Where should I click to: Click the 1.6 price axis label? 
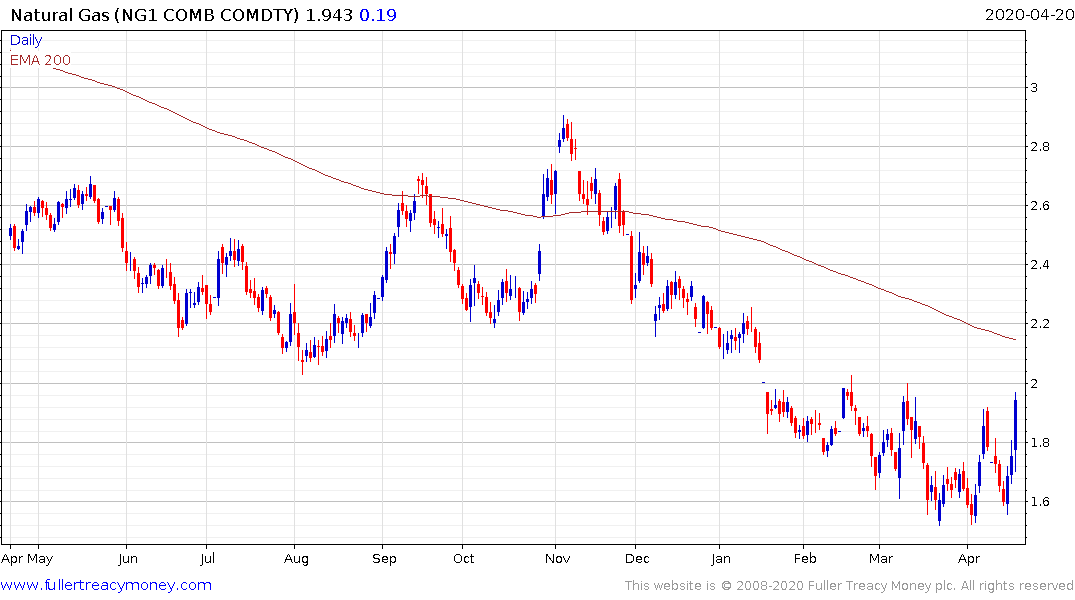pyautogui.click(x=1046, y=502)
